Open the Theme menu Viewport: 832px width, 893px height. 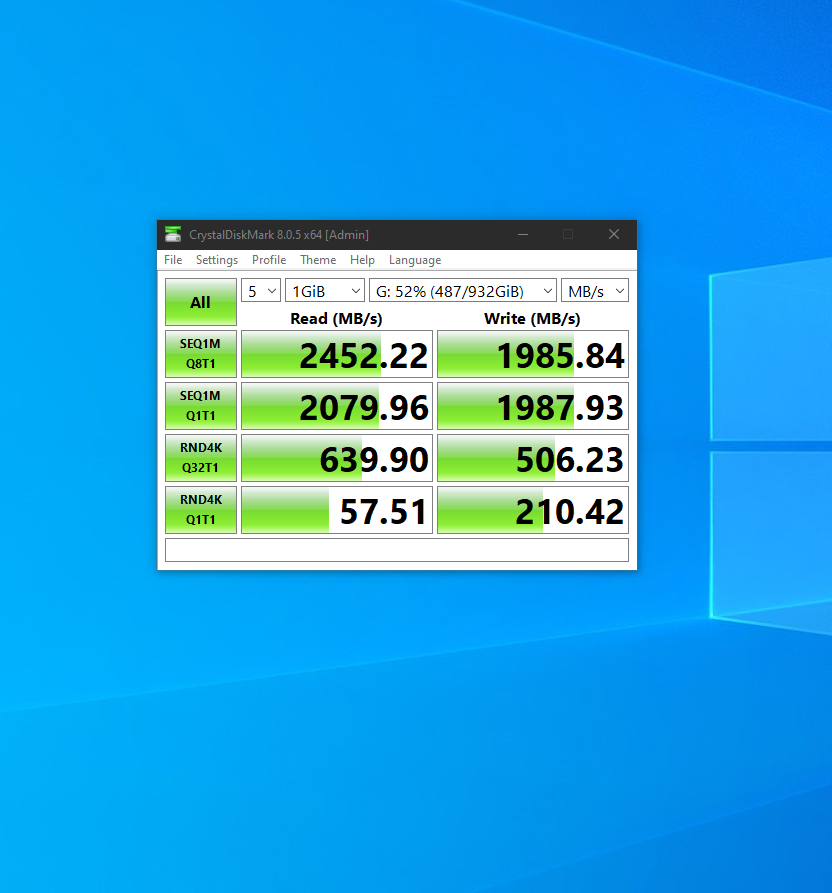[318, 260]
